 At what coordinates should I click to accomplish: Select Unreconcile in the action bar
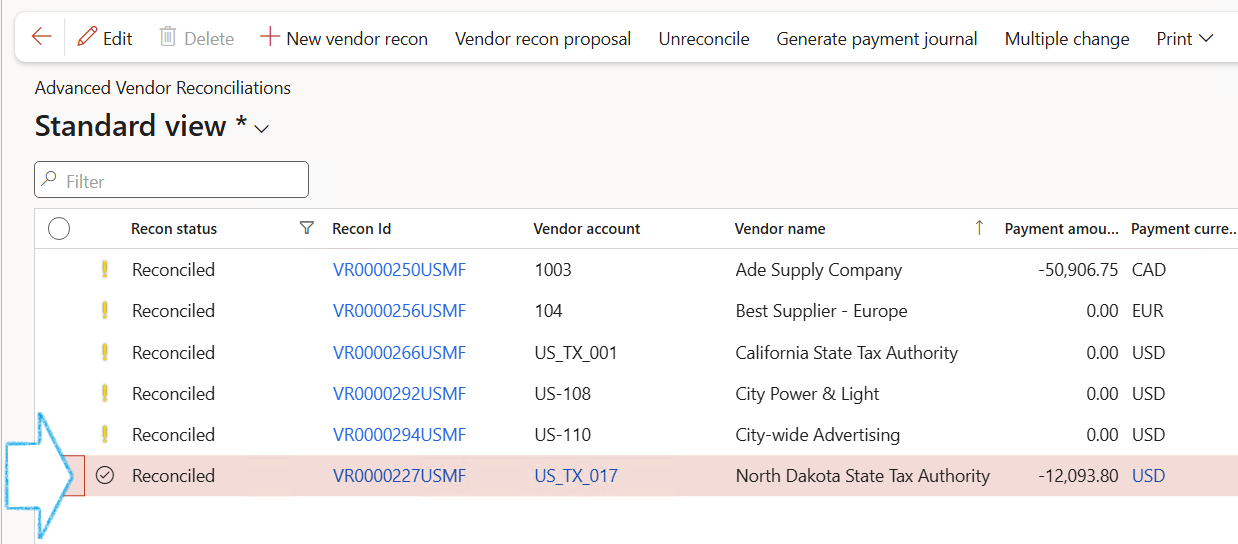(704, 39)
